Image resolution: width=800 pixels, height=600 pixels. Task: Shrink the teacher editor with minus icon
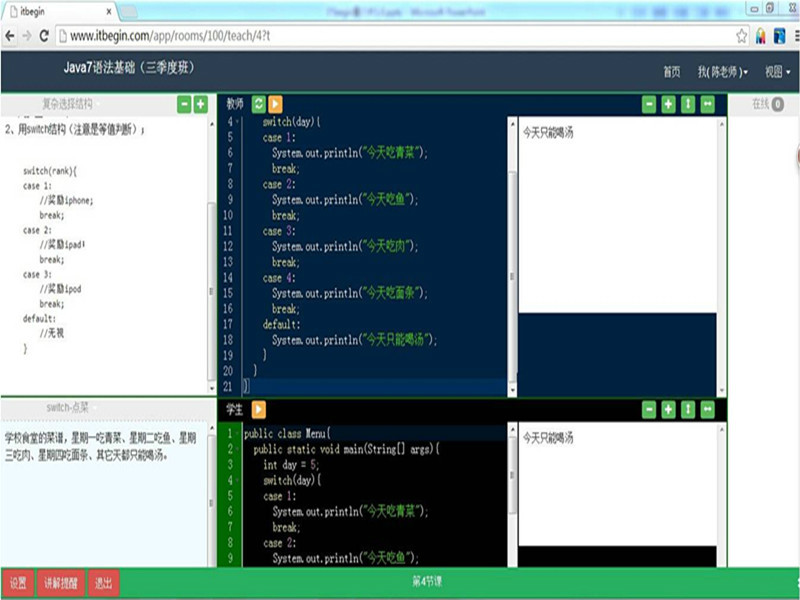(649, 104)
